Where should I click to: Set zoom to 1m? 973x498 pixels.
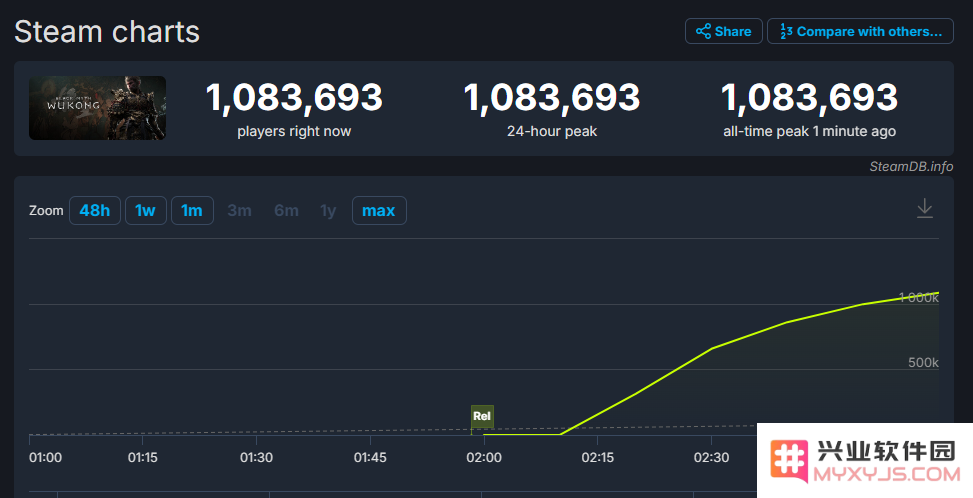(192, 210)
